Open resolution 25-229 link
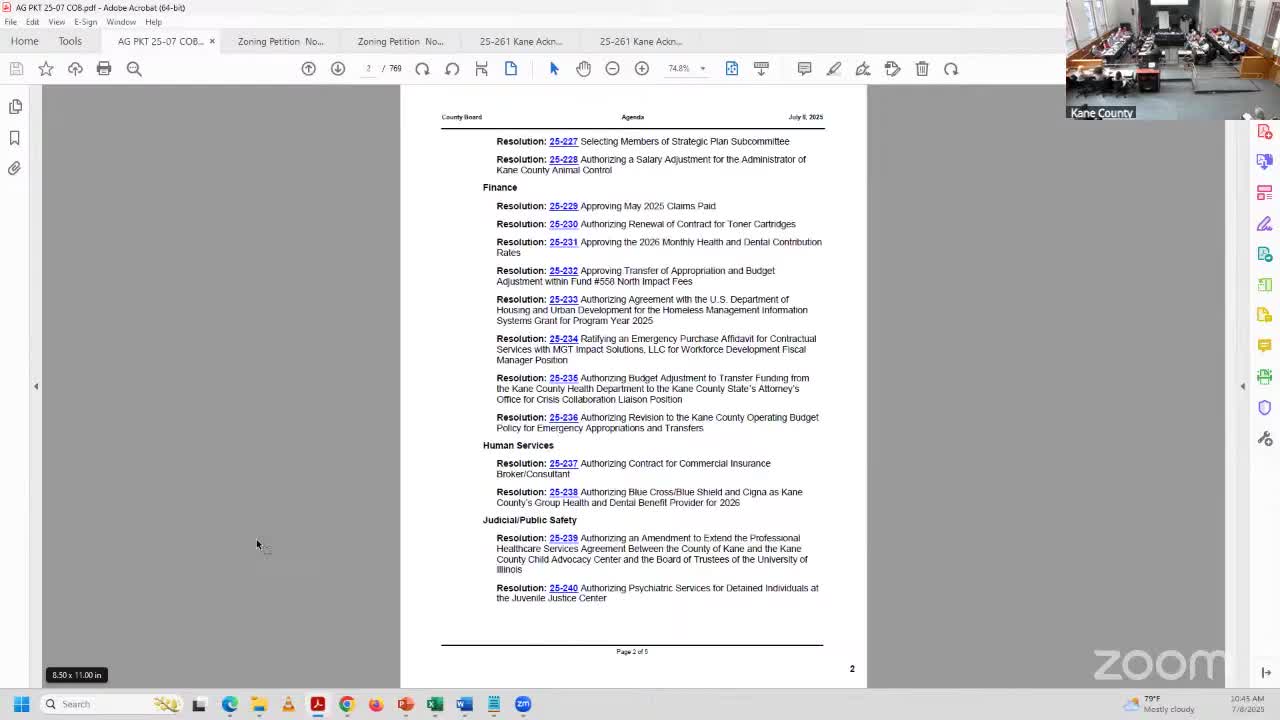1280x720 pixels. pos(563,206)
